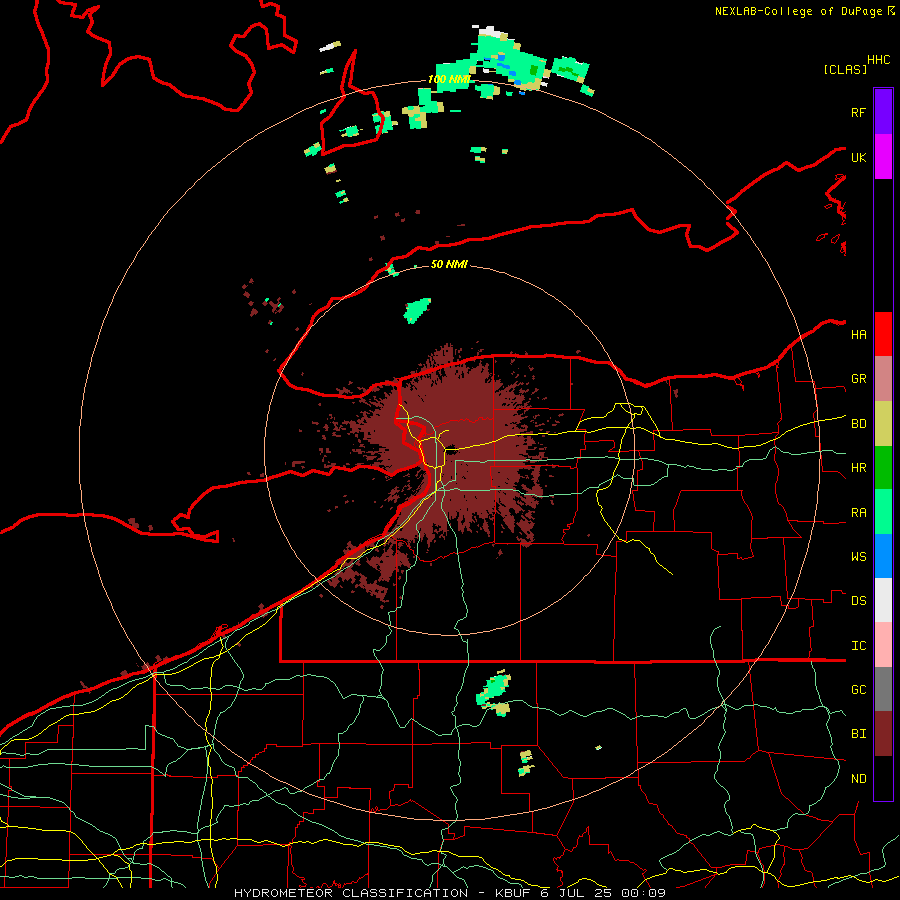Click the KBUF radar site identifier
Image resolution: width=900 pixels, height=900 pixels.
(x=514, y=893)
